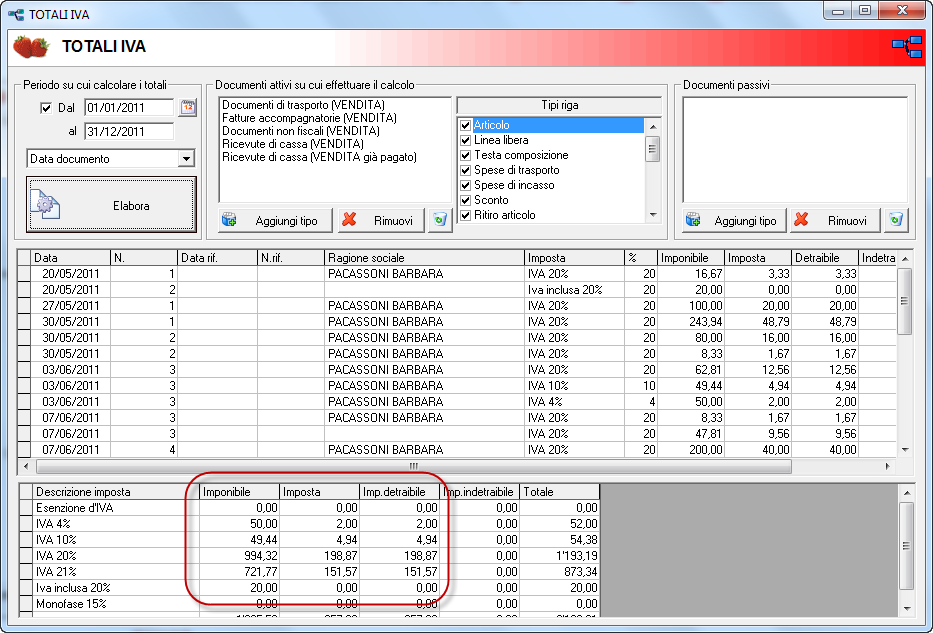Click the IVA 10% cell in the documents grid
The height and width of the screenshot is (633, 933).
574,386
